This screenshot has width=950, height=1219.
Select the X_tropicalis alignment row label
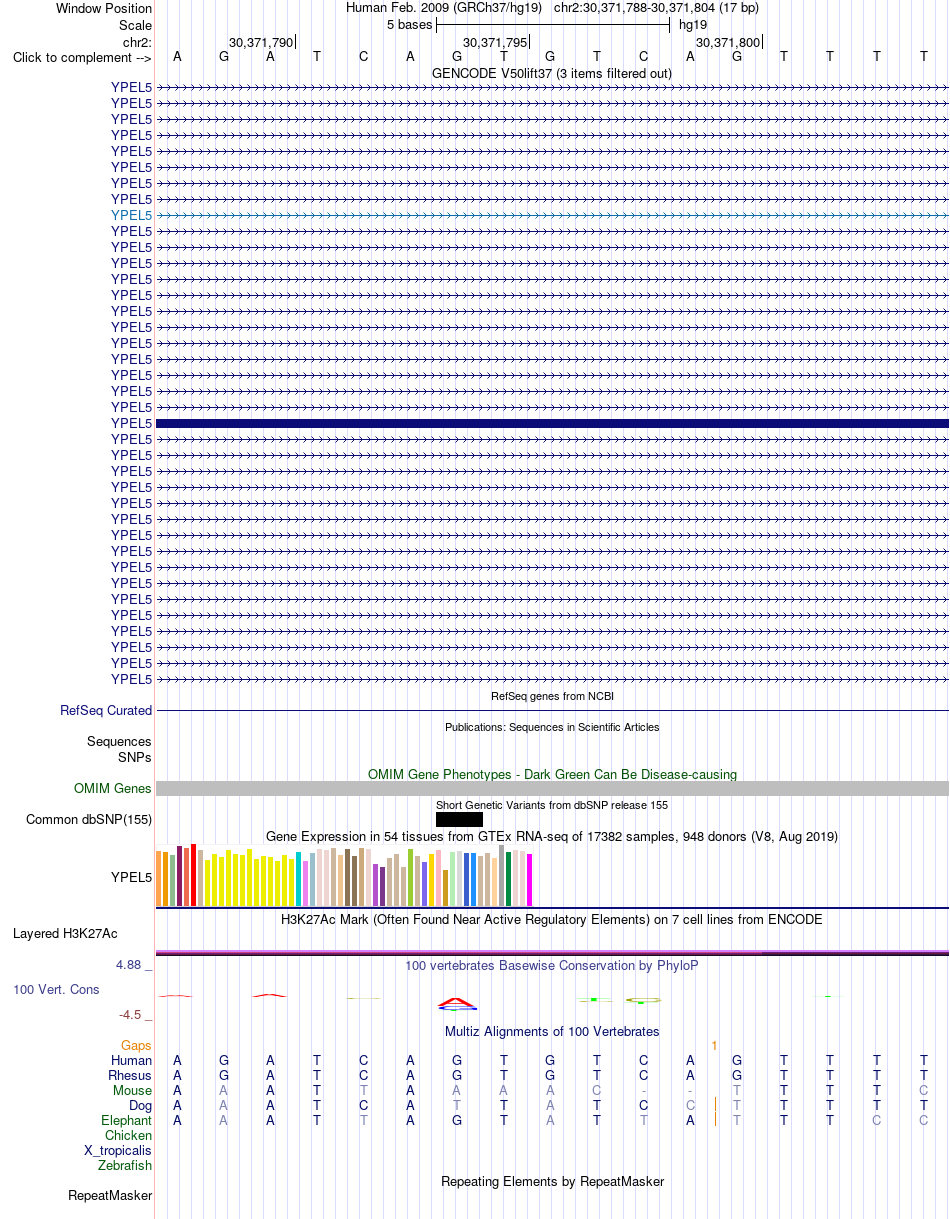[118, 1151]
